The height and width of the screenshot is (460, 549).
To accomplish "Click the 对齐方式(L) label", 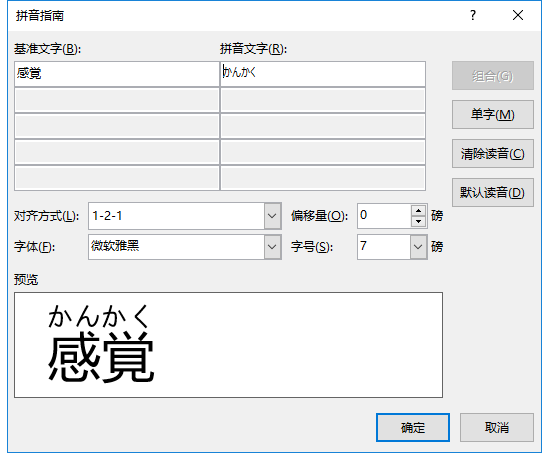I will (x=47, y=216).
